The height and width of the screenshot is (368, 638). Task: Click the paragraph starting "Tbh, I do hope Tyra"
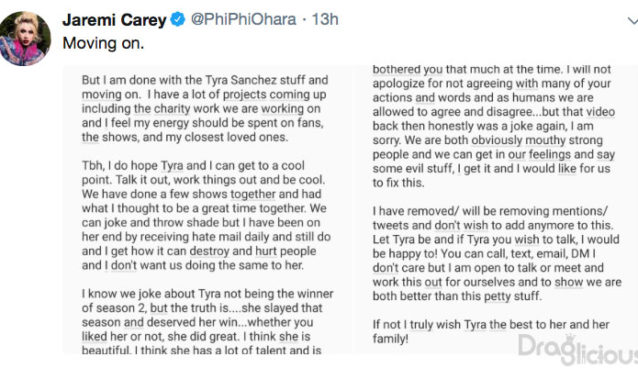click(205, 215)
